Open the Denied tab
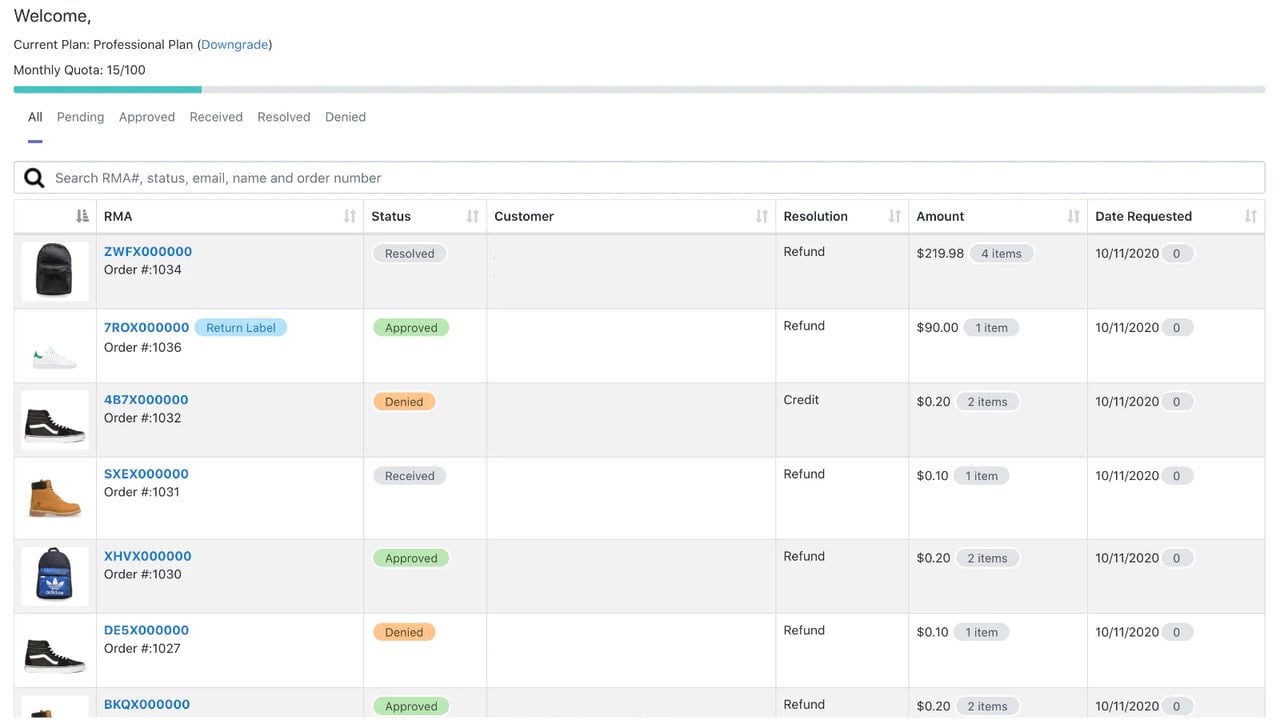The image size is (1280, 720). point(345,117)
